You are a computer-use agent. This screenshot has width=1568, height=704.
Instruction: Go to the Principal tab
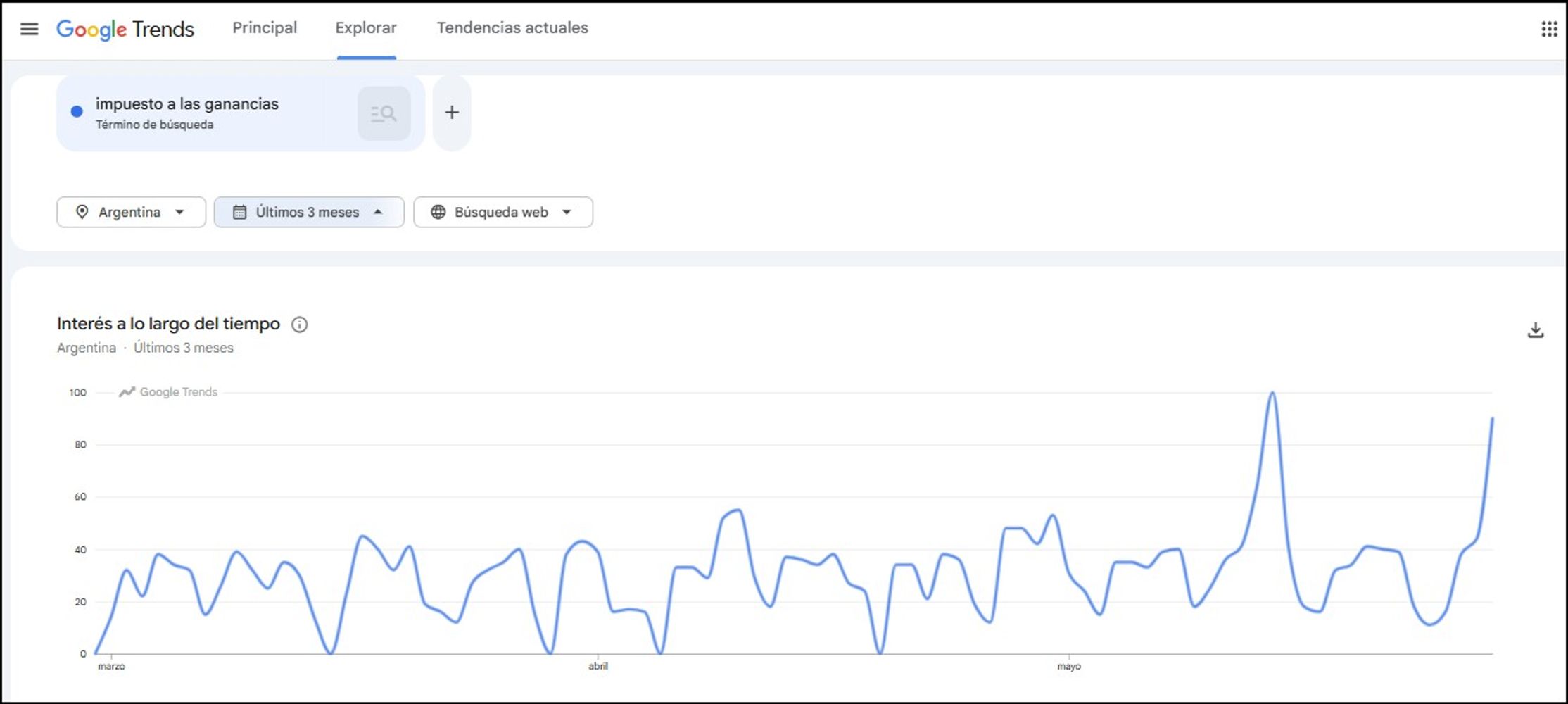tap(265, 28)
